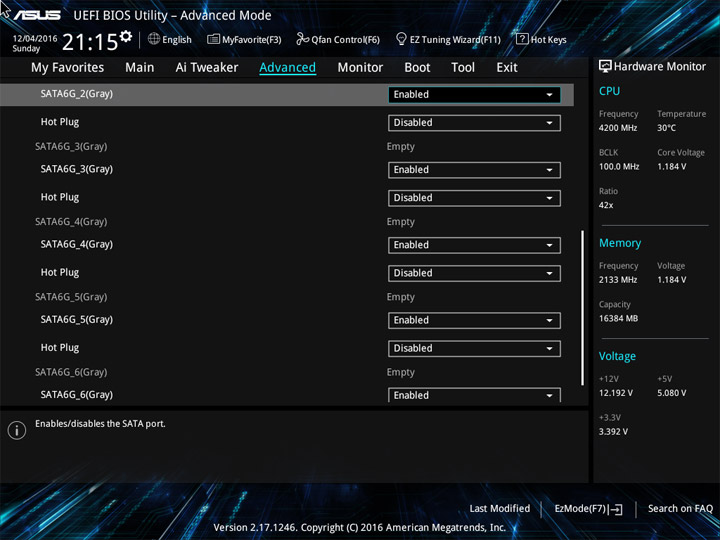This screenshot has height=540, width=720.
Task: Click SATA6G_4(Gray) label next to Empty
Action: click(71, 222)
